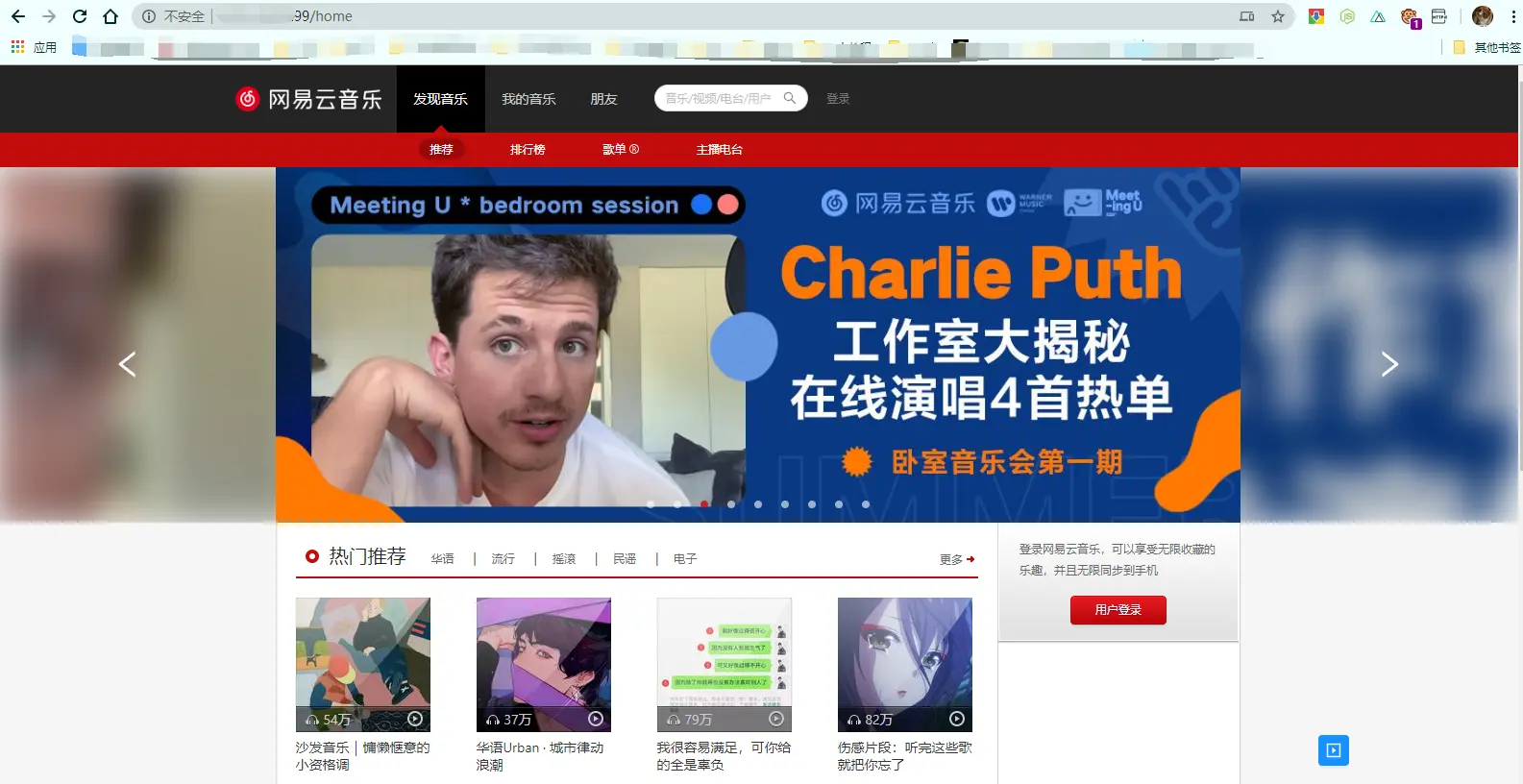The width and height of the screenshot is (1523, 784).
Task: Show next banner with right arrow
Action: click(1389, 364)
